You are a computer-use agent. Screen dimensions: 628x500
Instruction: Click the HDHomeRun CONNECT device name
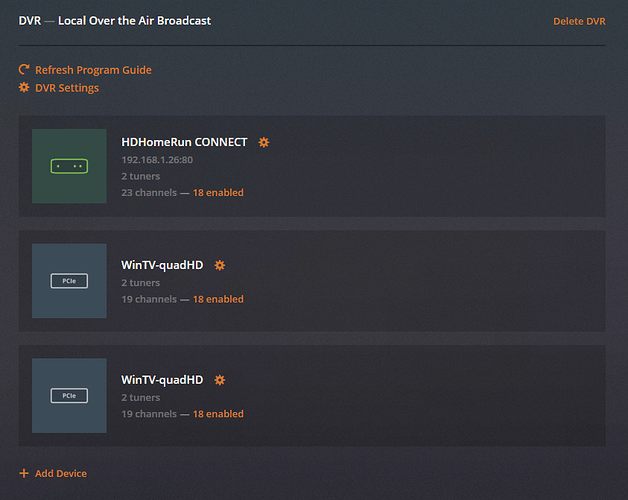pyautogui.click(x=184, y=142)
